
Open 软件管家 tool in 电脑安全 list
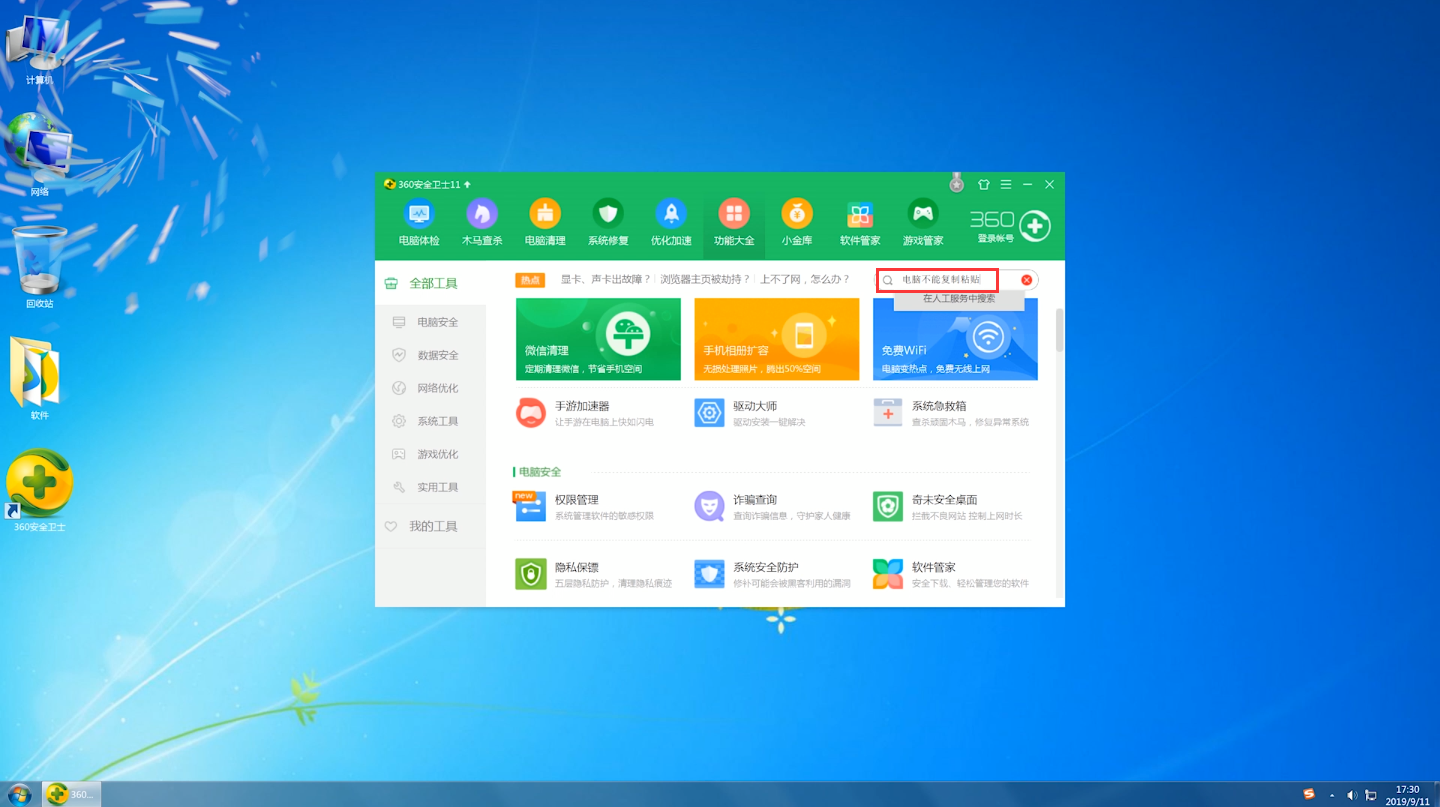point(951,574)
